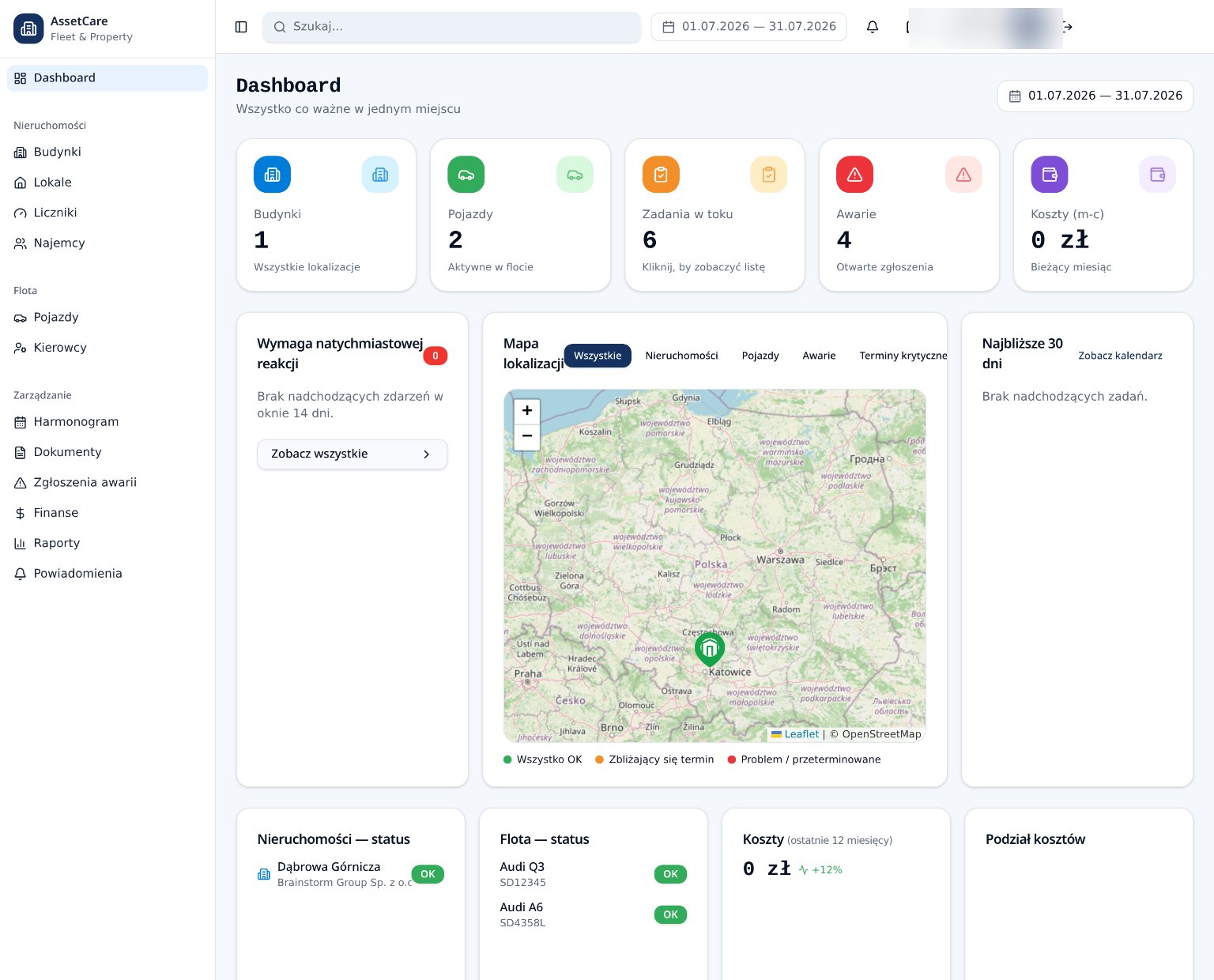
Task: Select the Dąbrowa Górnicza property row
Action: (x=351, y=874)
